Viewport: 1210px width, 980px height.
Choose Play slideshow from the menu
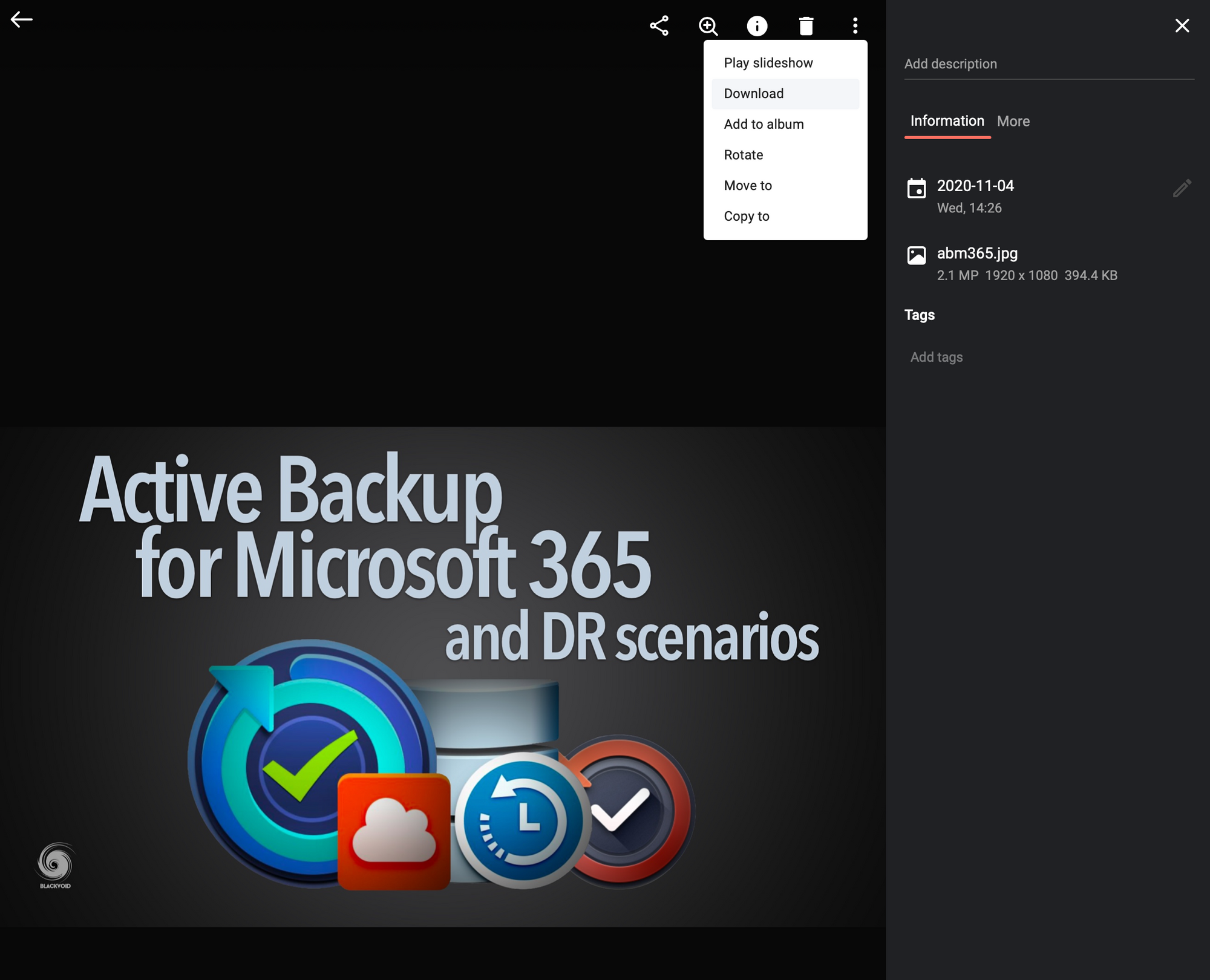(785, 63)
